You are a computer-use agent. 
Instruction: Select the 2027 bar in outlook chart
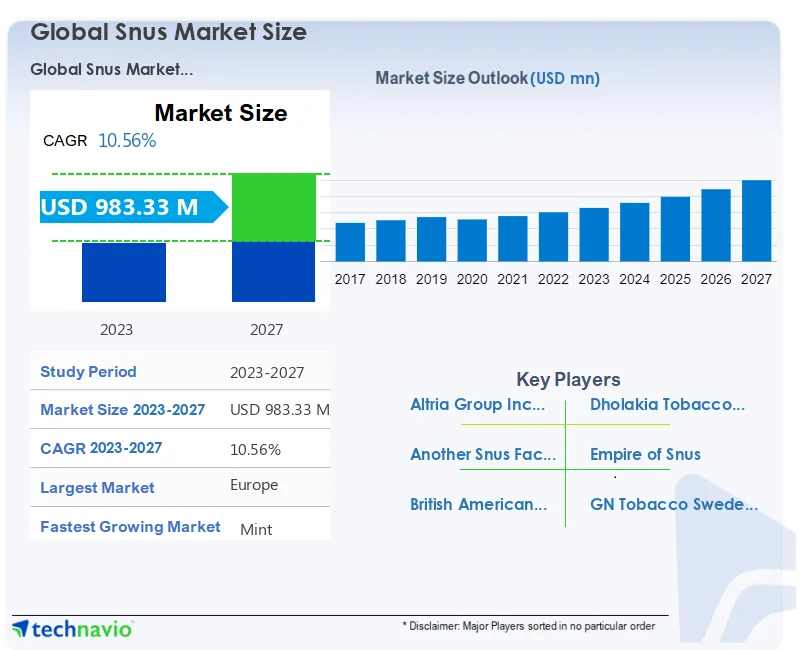coord(756,221)
